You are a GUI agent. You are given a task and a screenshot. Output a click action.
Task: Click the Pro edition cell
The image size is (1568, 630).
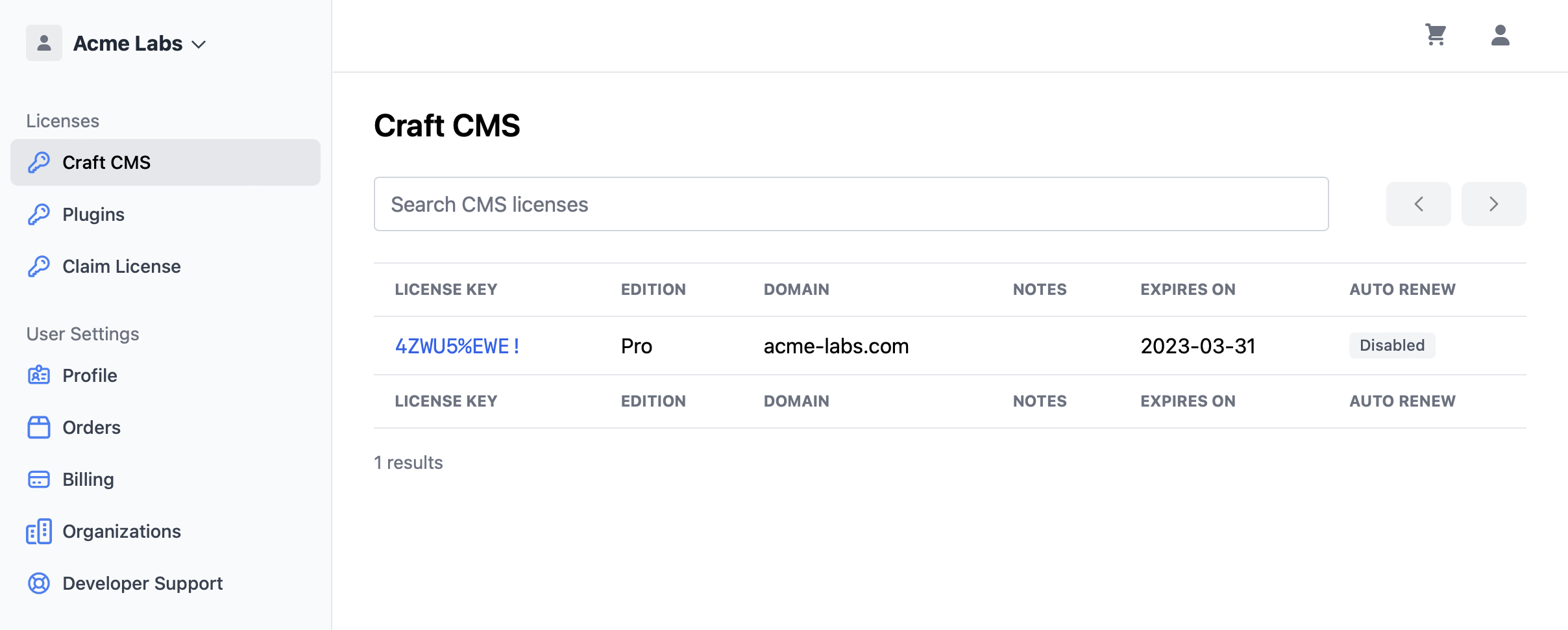point(637,346)
